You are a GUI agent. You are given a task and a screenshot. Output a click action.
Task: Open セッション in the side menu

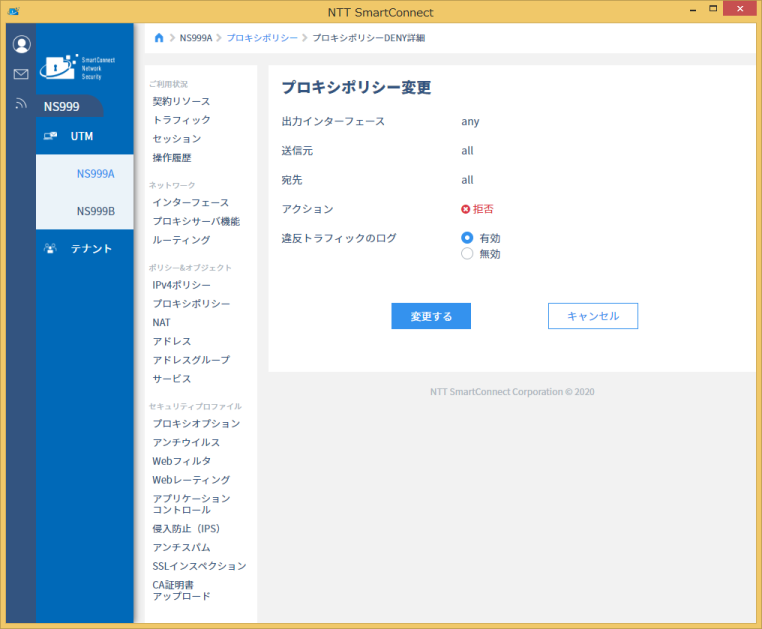pos(176,139)
